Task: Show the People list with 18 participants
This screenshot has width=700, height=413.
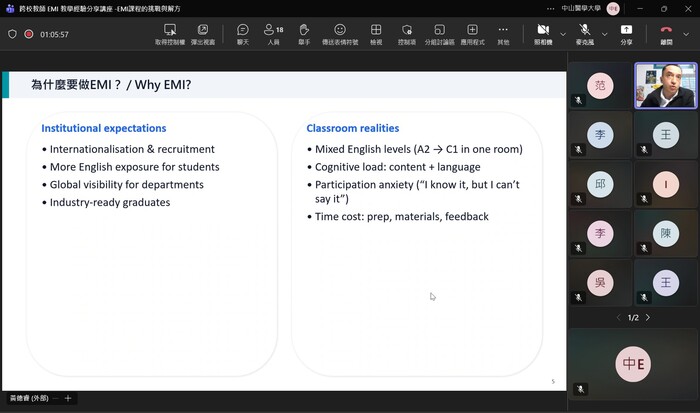Action: tap(274, 30)
